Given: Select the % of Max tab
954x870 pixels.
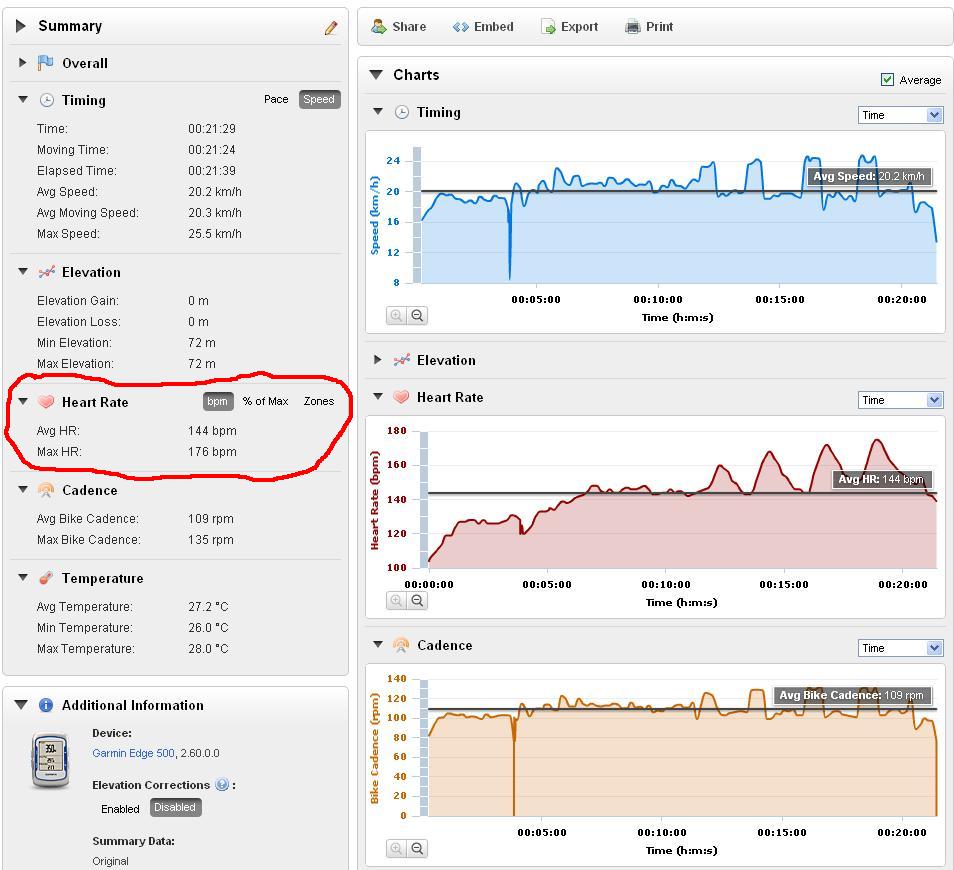Looking at the screenshot, I should coord(265,401).
